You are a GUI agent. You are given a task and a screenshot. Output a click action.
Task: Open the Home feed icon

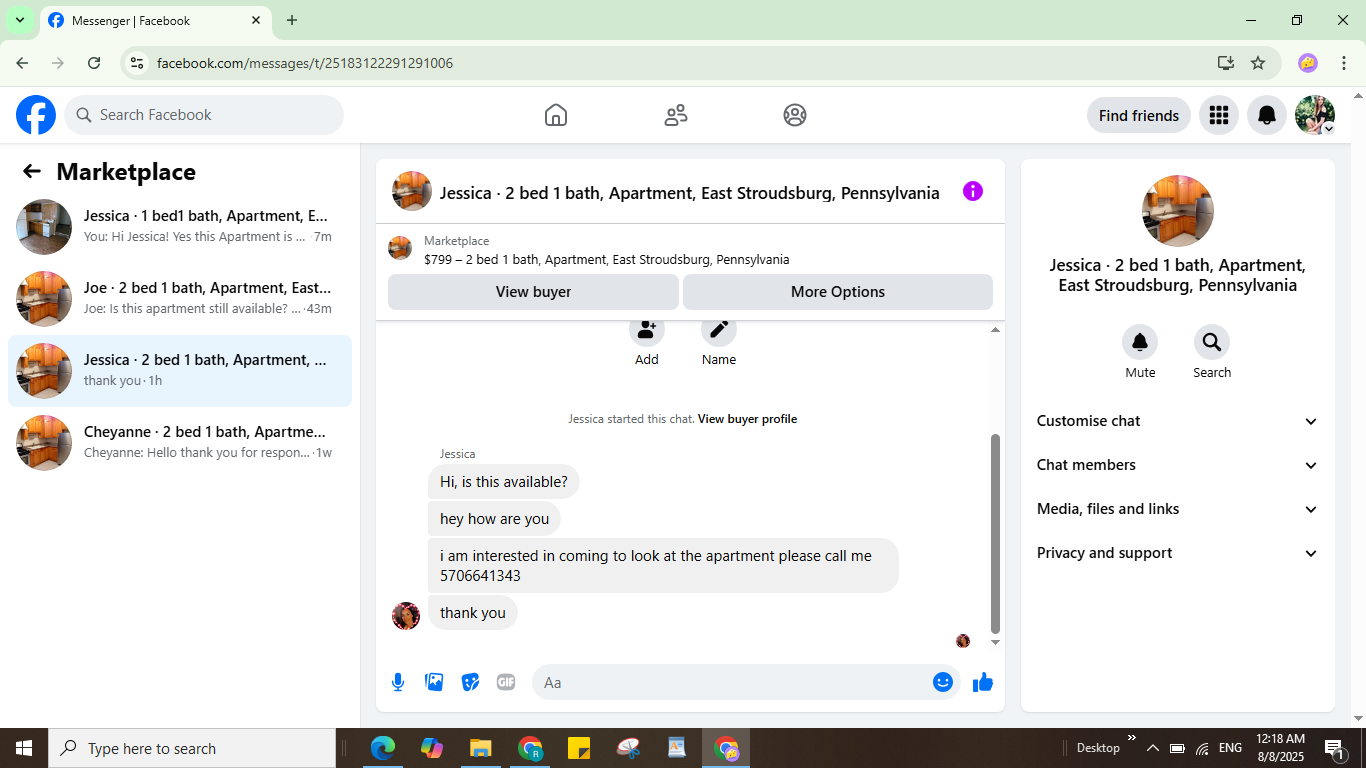pos(556,115)
